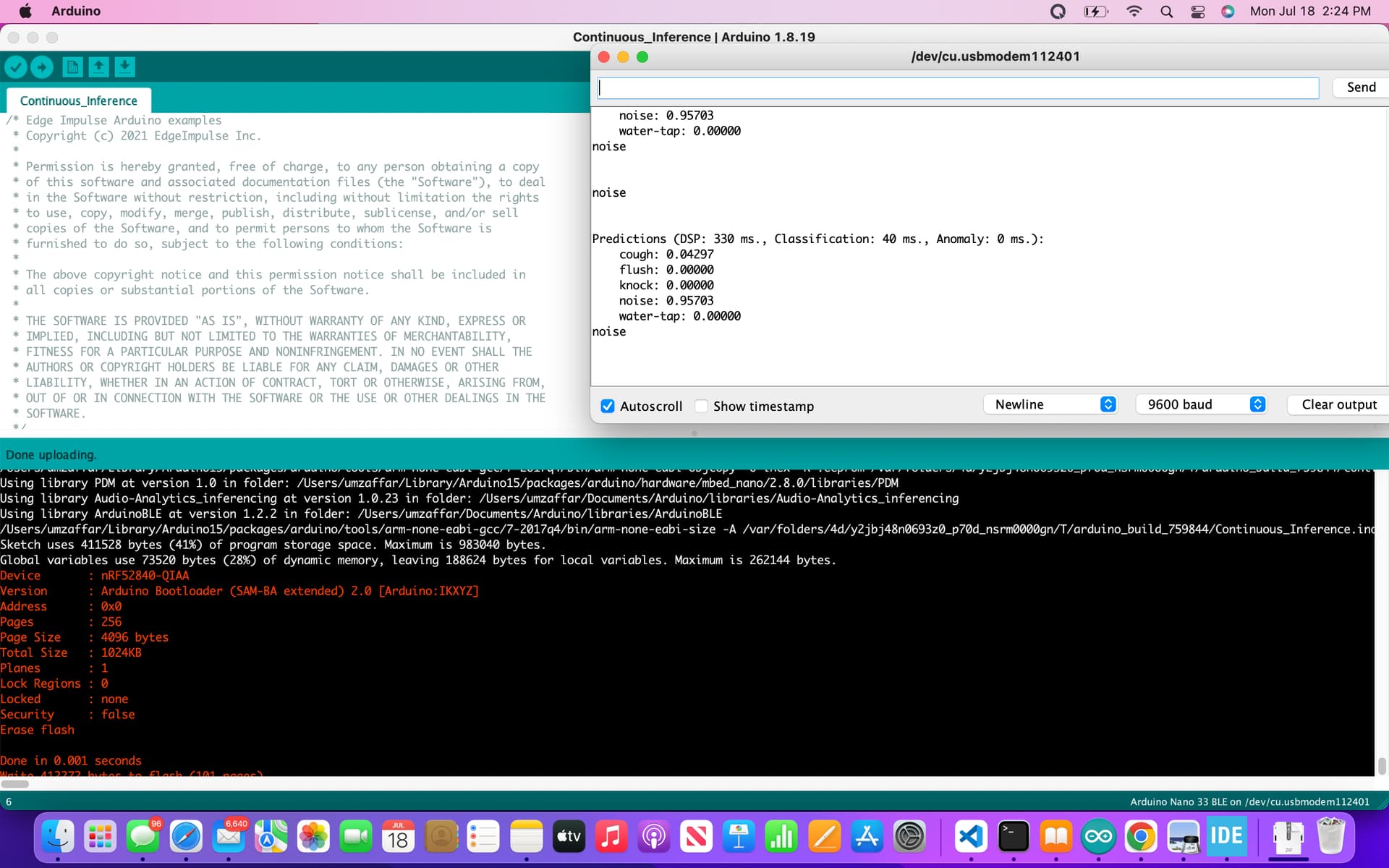The height and width of the screenshot is (868, 1389).
Task: Click the Verify sketch checkmark icon
Action: [16, 67]
